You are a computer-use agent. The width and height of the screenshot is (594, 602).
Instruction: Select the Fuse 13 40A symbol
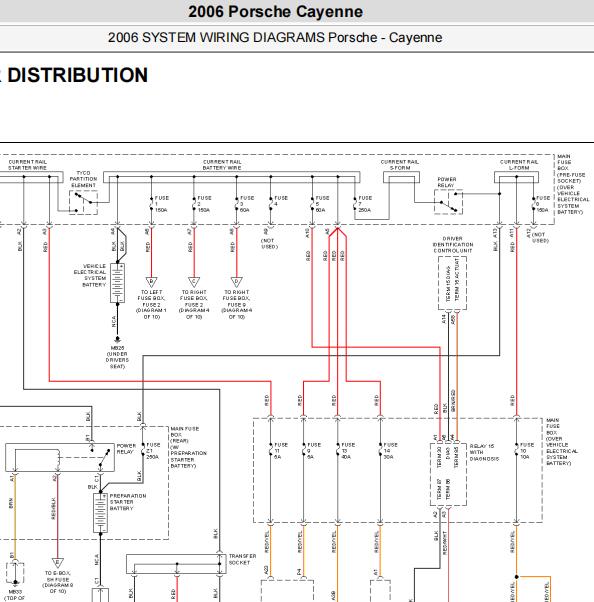(x=338, y=450)
